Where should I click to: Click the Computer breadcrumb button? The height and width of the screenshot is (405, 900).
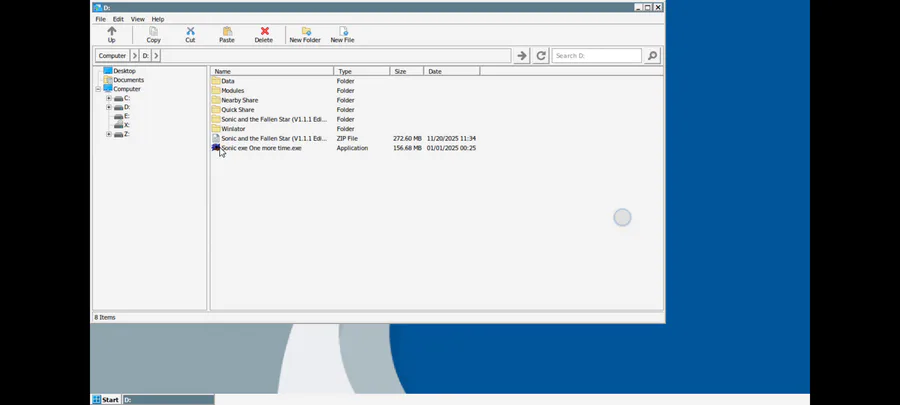112,56
